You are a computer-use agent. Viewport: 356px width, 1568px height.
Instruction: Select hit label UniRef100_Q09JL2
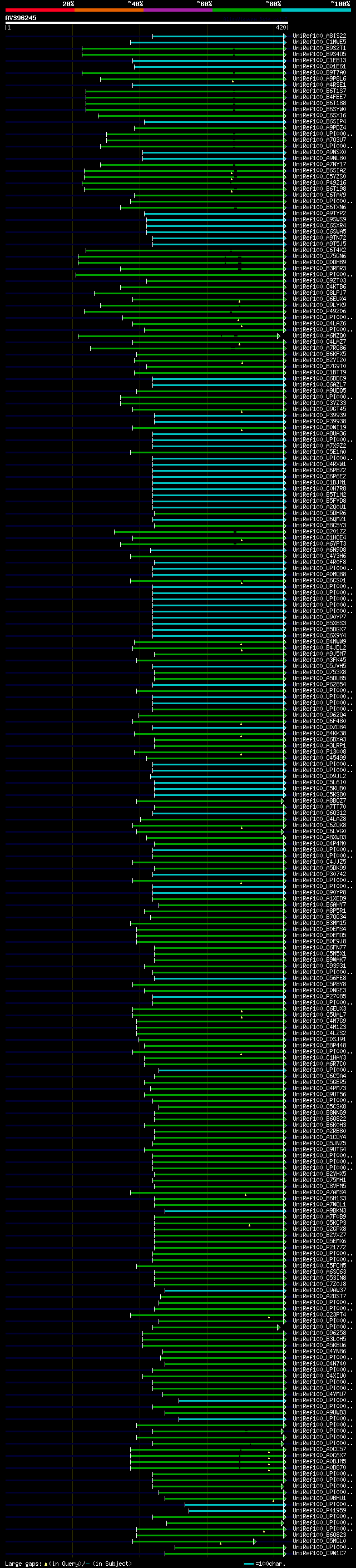tap(319, 776)
